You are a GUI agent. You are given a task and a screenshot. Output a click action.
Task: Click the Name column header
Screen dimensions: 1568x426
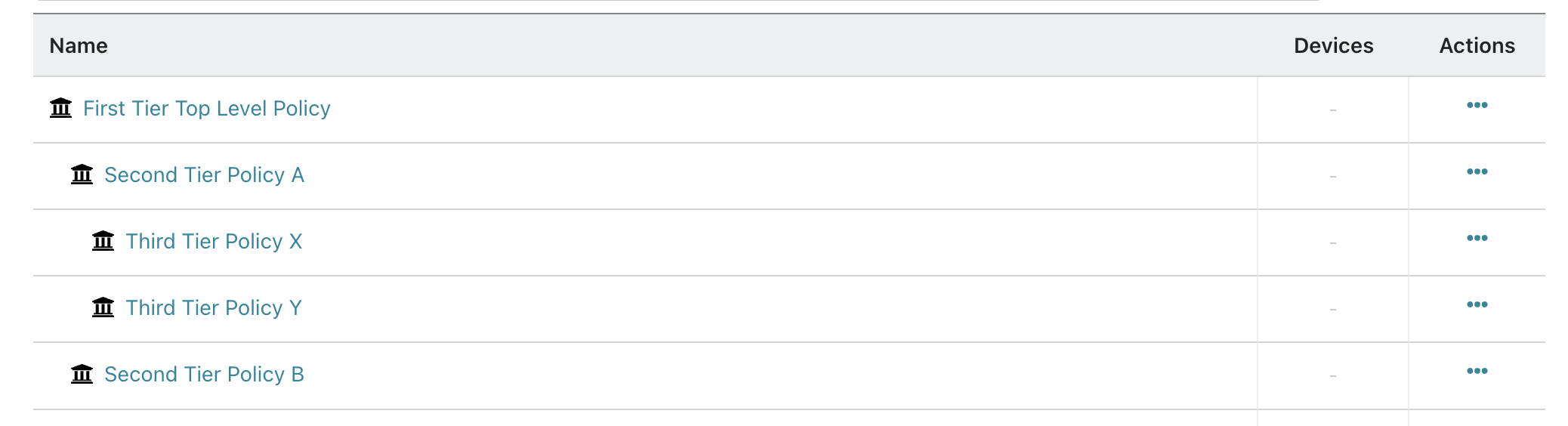[x=79, y=46]
